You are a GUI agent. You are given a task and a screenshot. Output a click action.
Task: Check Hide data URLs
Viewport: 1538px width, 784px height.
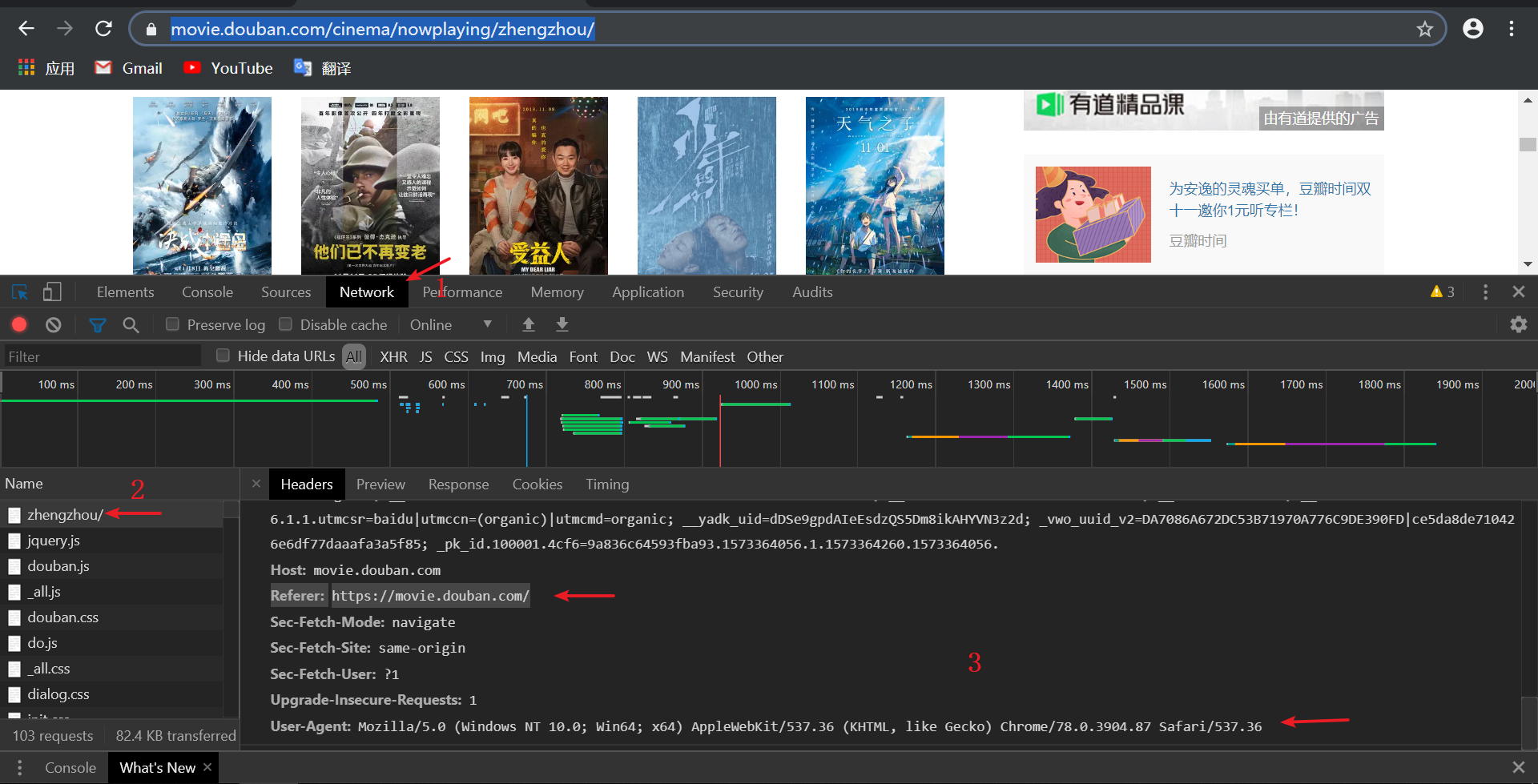(x=223, y=356)
